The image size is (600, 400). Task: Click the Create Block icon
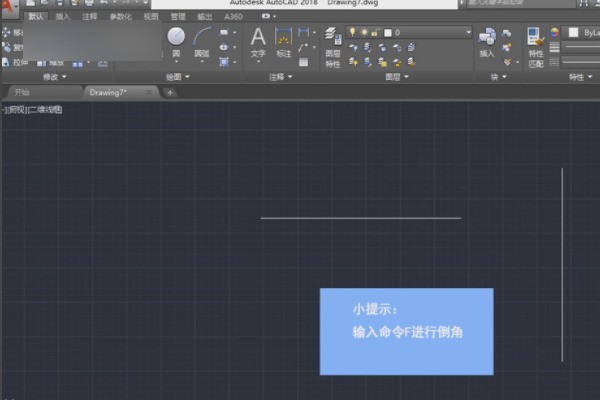pos(507,33)
